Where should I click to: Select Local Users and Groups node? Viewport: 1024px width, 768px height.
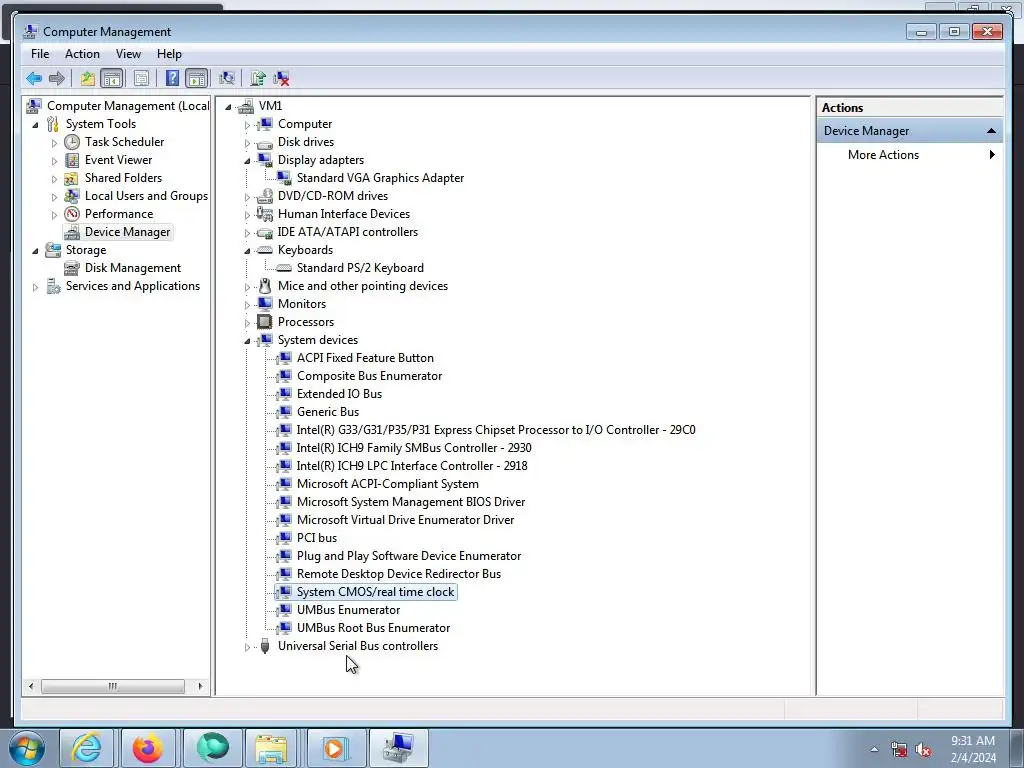[x=146, y=196]
